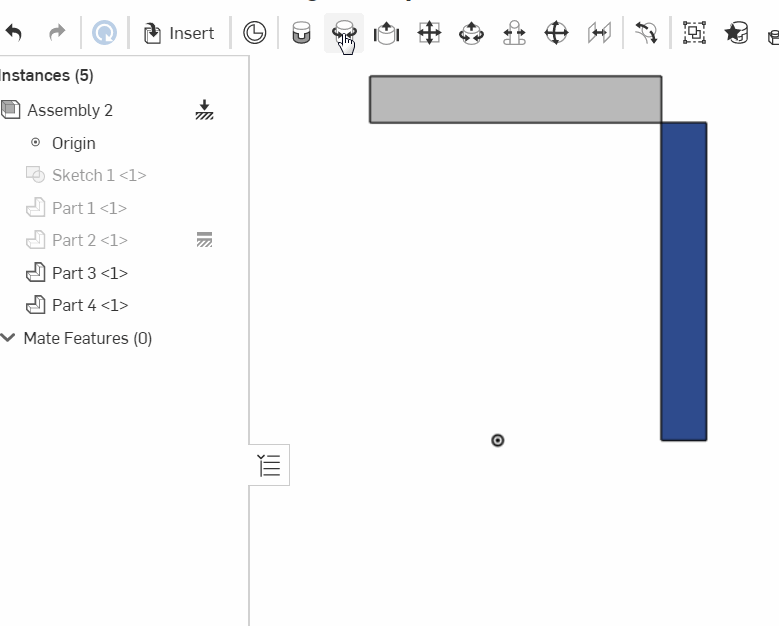This screenshot has height=626, width=779.
Task: Select the Planar mate tool
Action: tap(429, 33)
